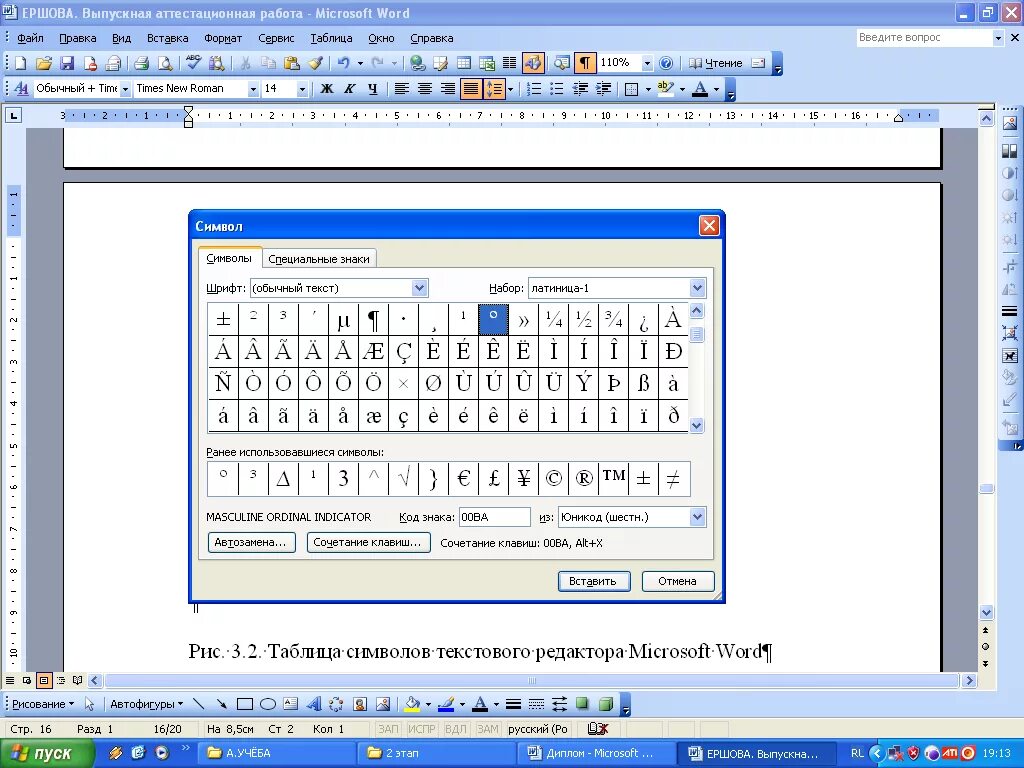
Task: Click the Insert WordArt icon
Action: [x=313, y=704]
